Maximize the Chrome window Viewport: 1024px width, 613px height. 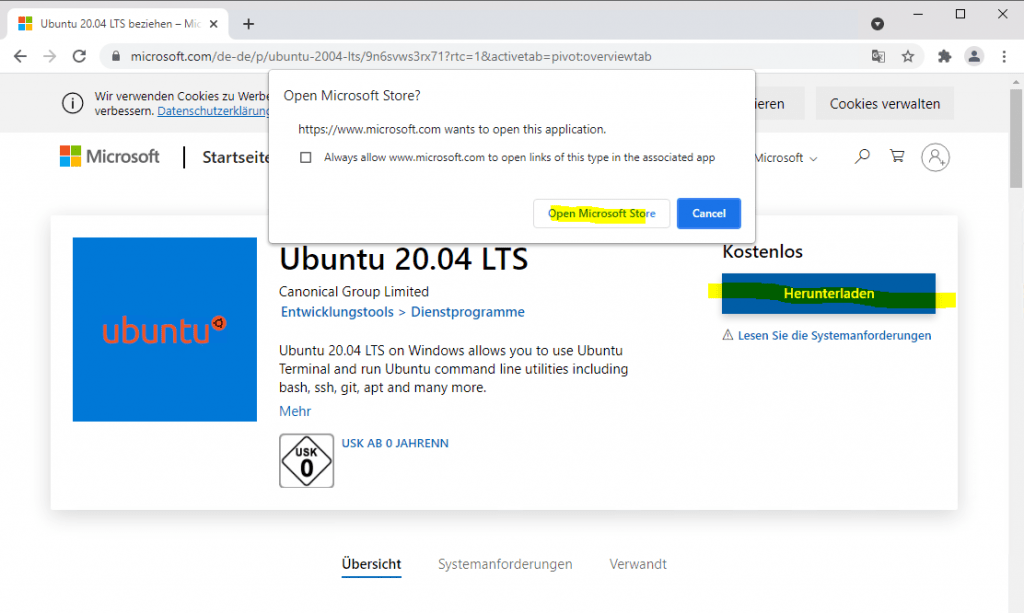pos(960,14)
